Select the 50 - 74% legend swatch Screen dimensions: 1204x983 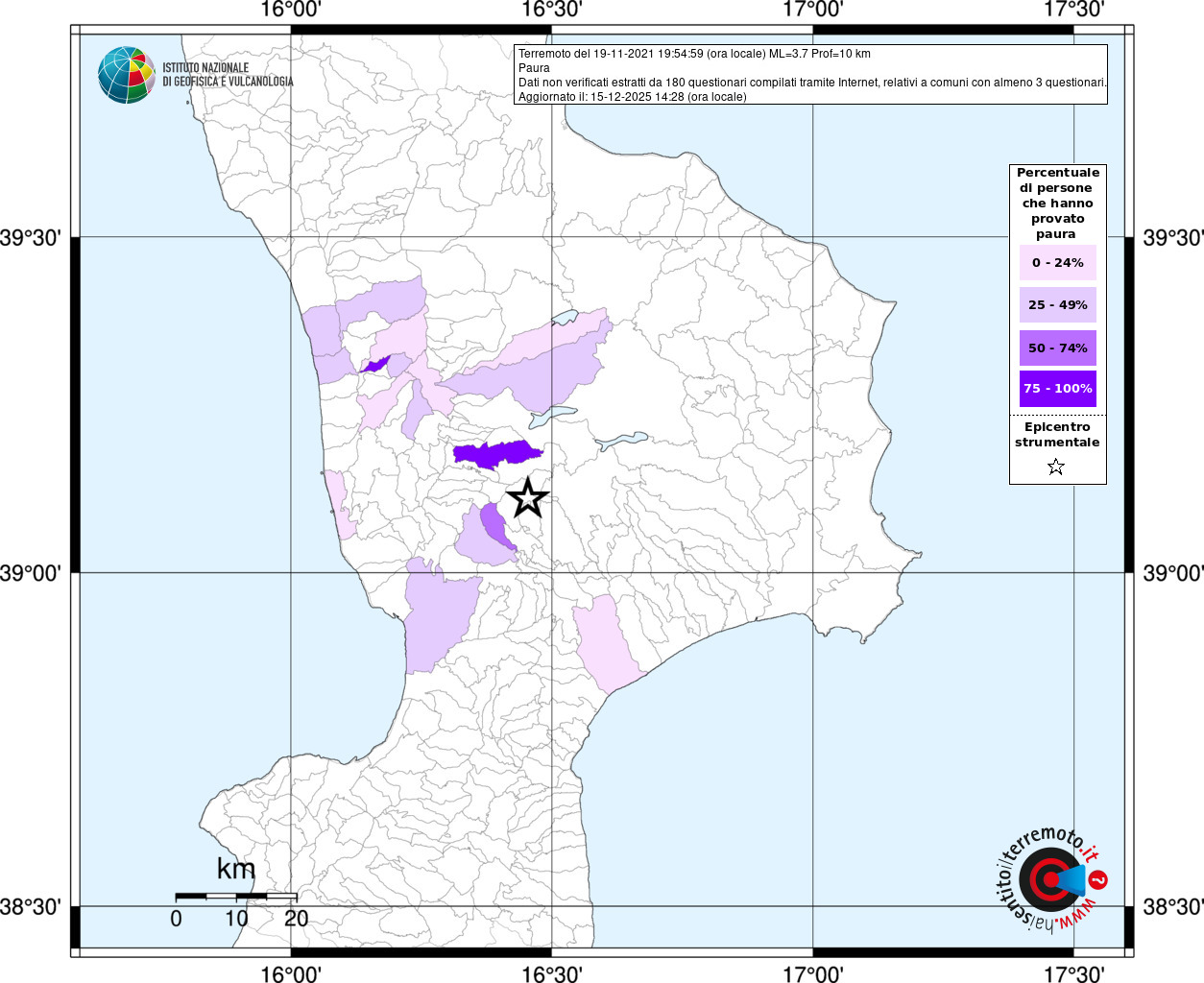click(x=1058, y=348)
